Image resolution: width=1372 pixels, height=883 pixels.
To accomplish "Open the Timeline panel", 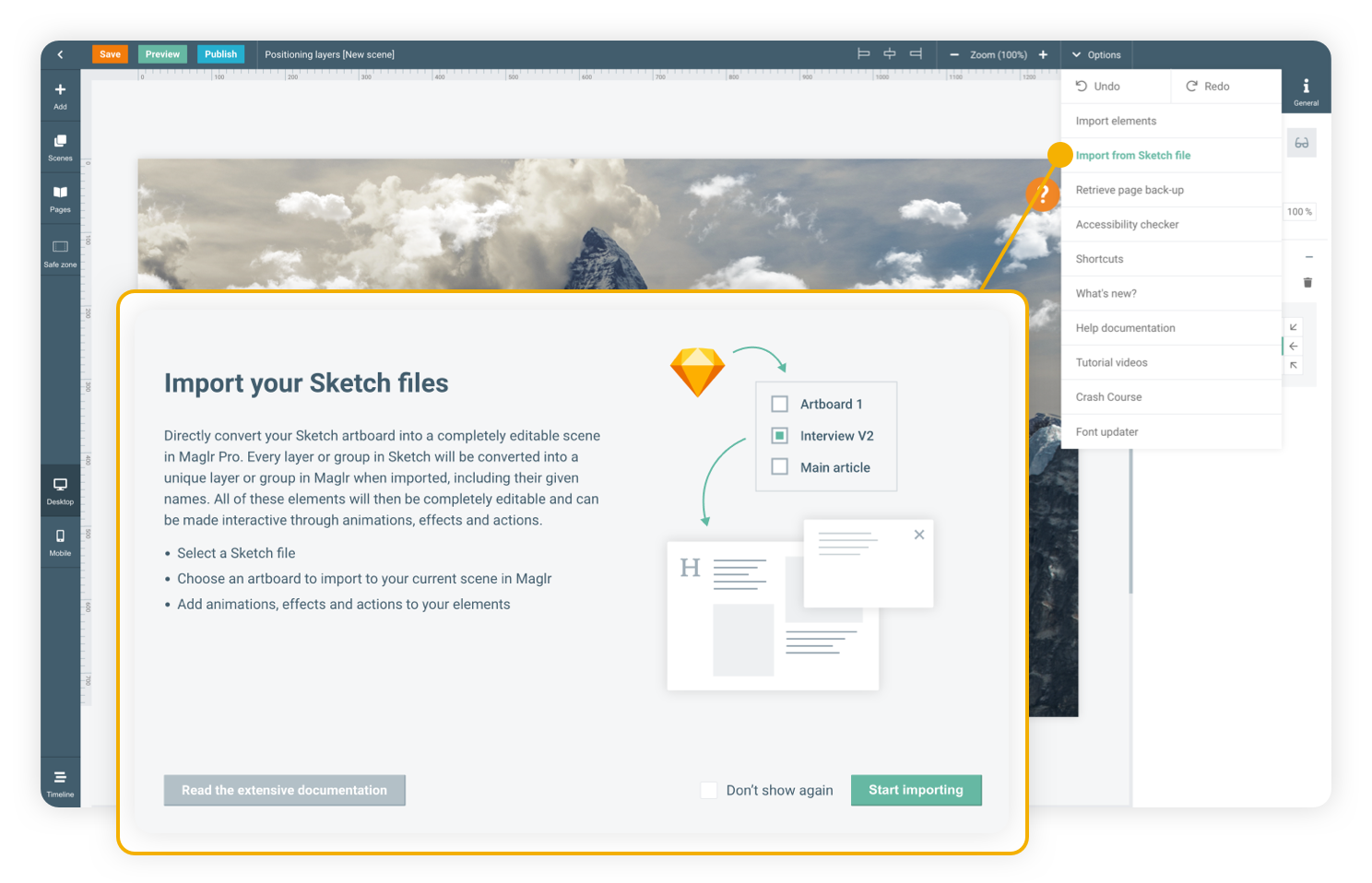I will coord(60,783).
